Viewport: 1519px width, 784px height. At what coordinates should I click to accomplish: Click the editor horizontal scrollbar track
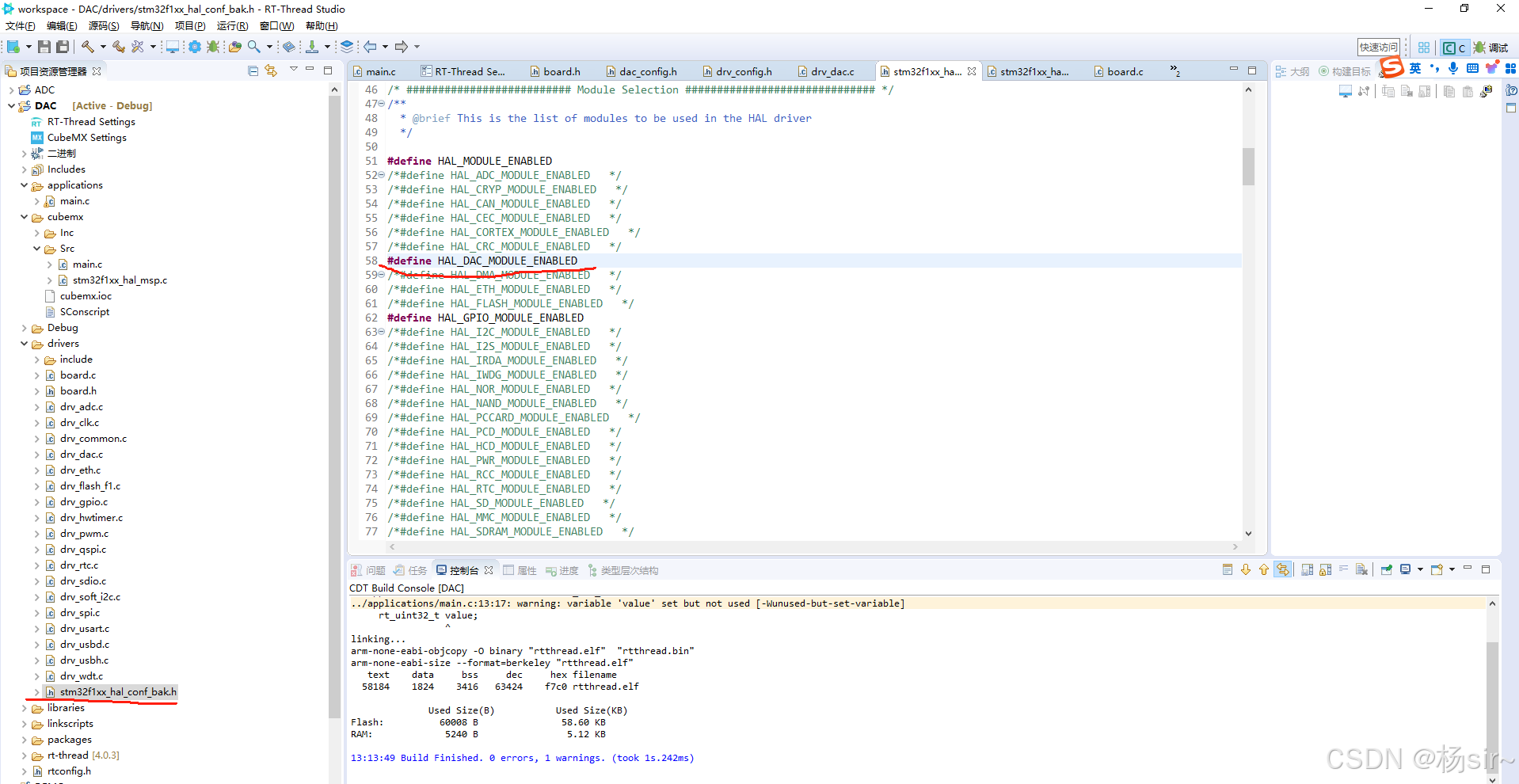[x=813, y=546]
